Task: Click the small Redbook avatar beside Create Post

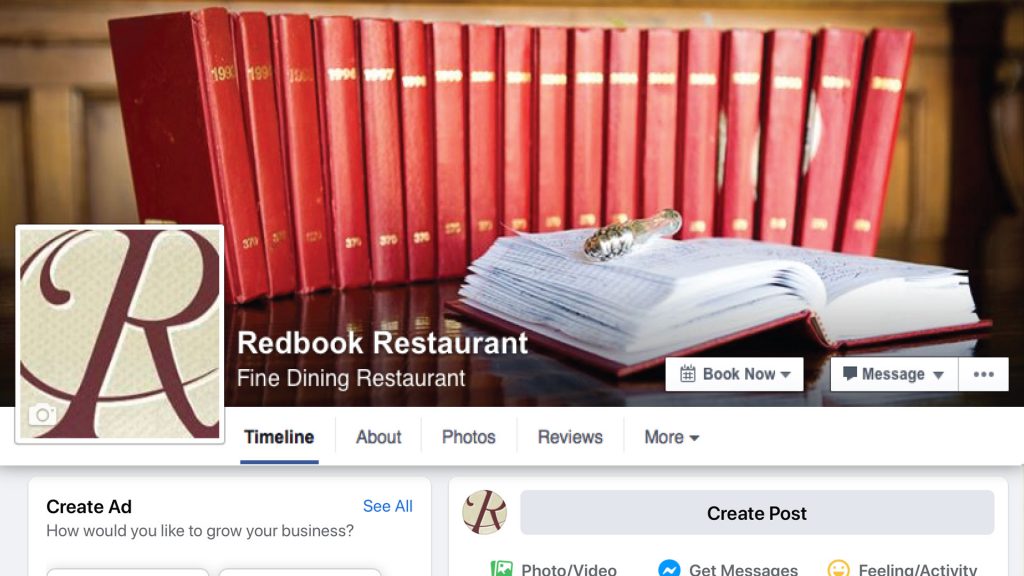Action: tap(485, 513)
